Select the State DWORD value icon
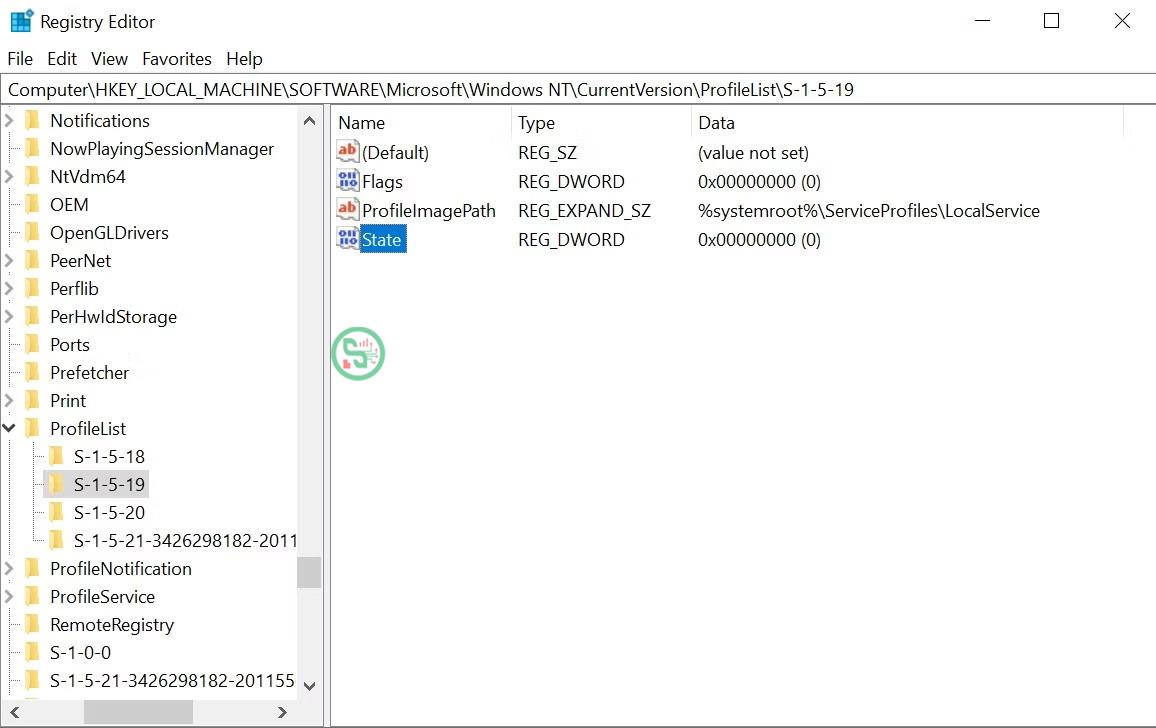1156x728 pixels. [347, 239]
